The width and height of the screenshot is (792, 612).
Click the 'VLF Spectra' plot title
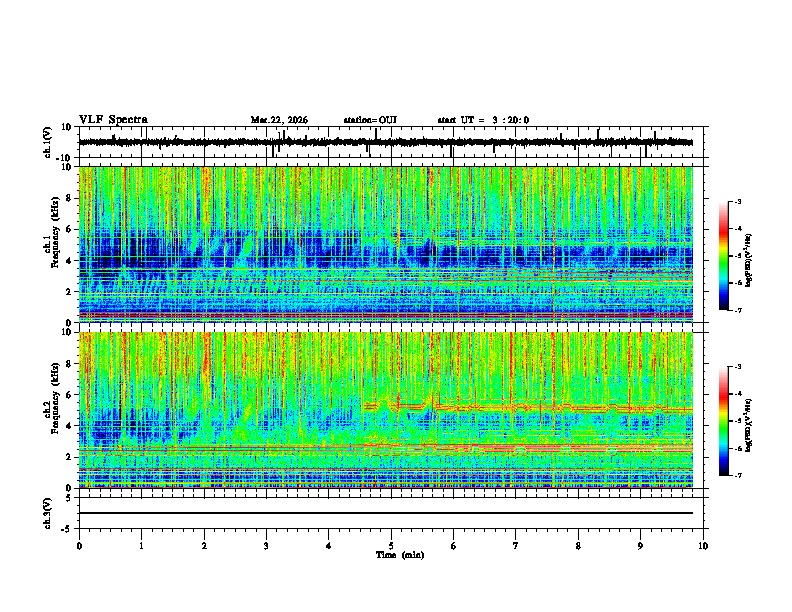[113, 120]
